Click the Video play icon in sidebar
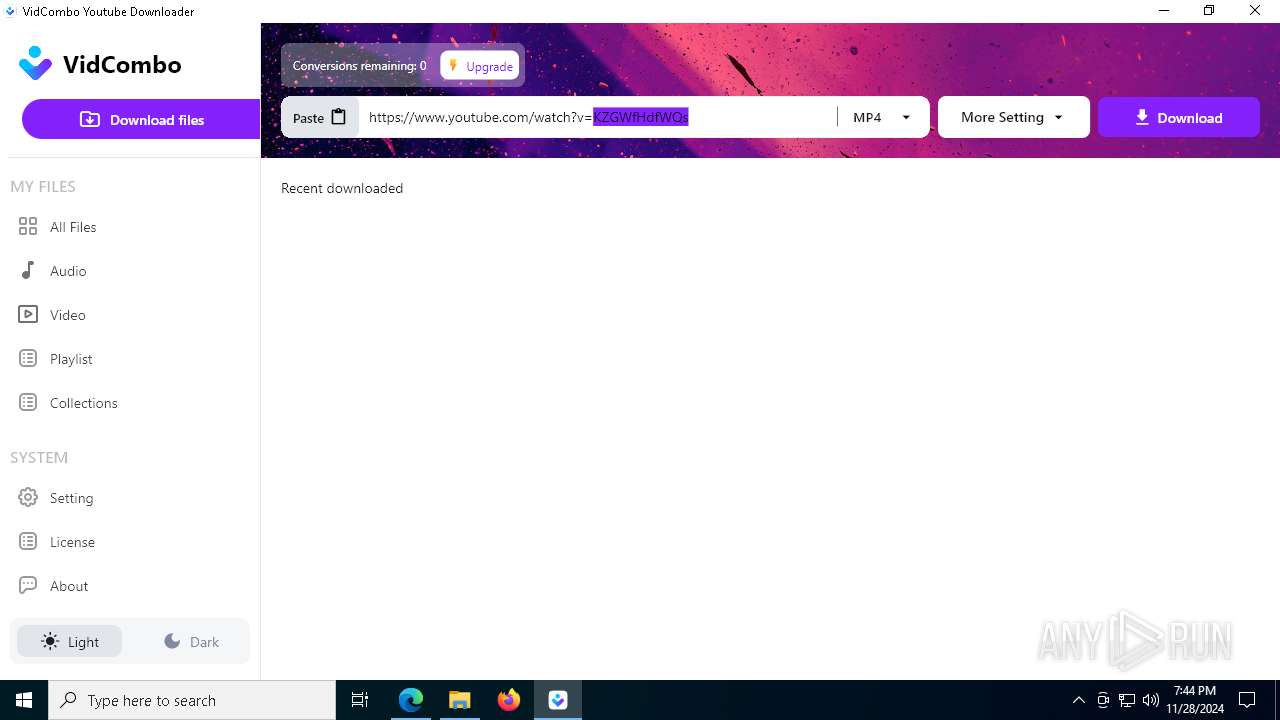1280x720 pixels. [28, 314]
